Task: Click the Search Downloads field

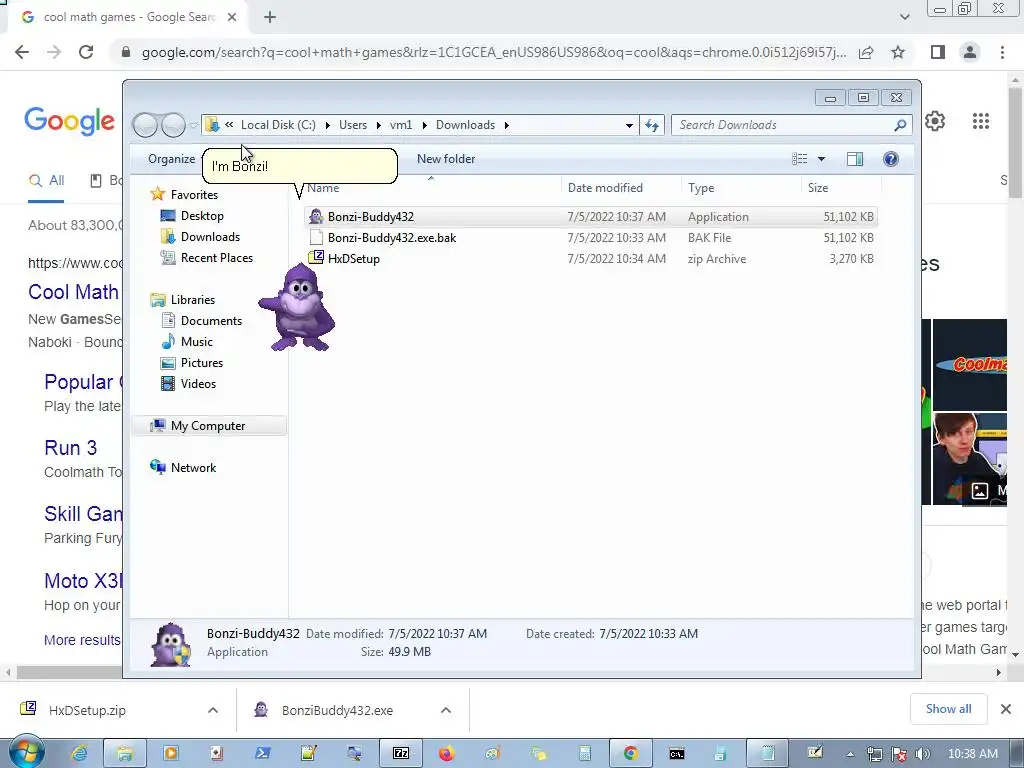Action: point(792,125)
